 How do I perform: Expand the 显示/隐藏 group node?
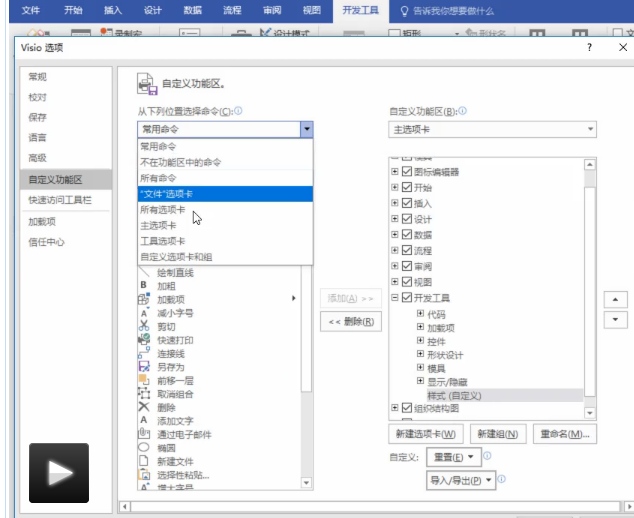[420, 381]
